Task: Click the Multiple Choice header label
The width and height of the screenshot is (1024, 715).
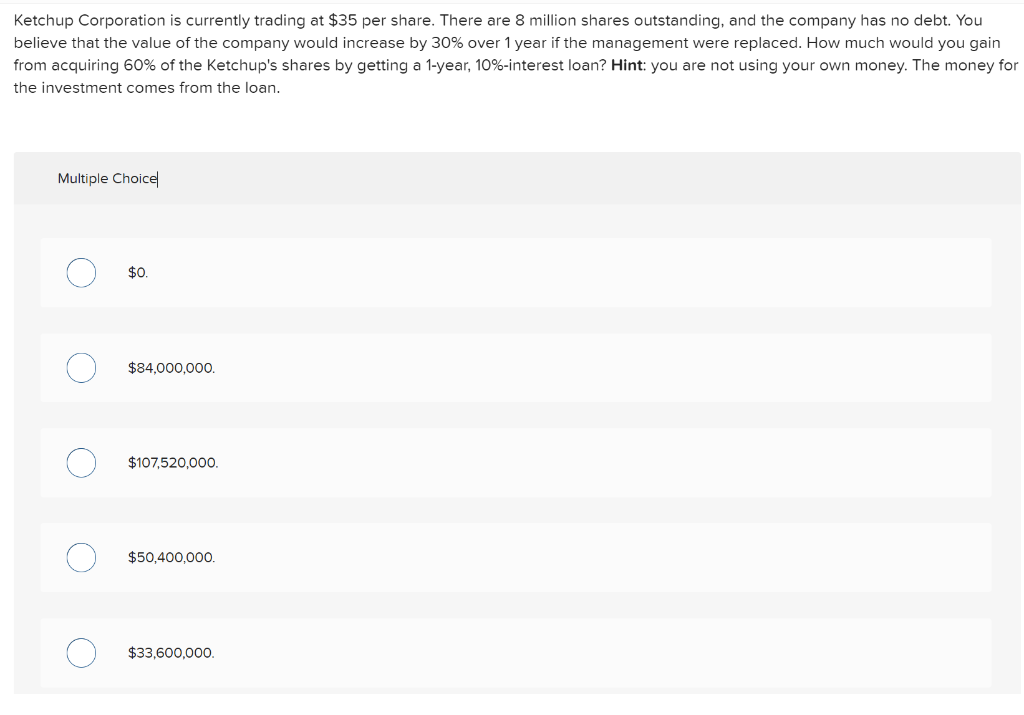Action: pos(107,178)
